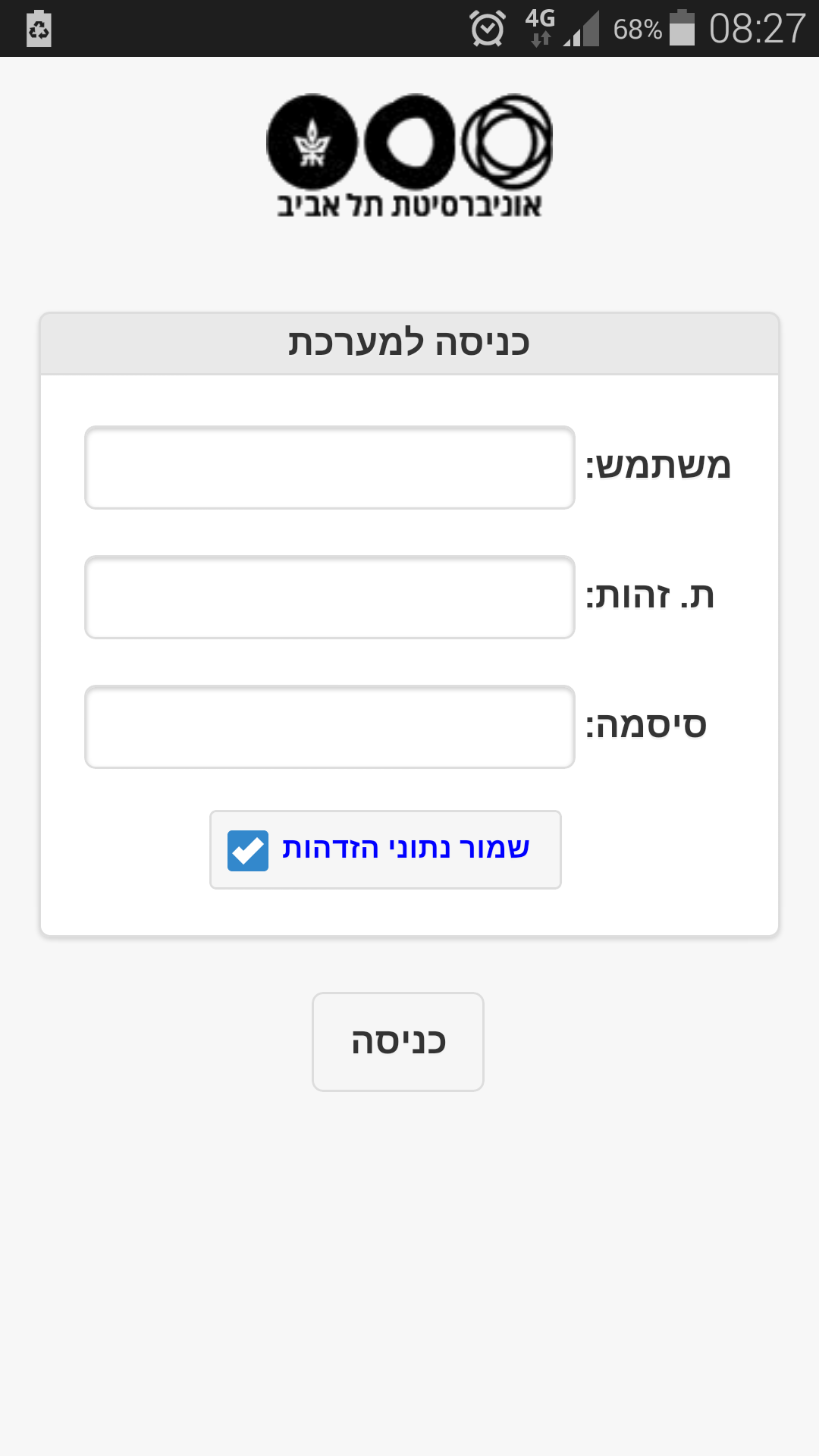Tap the battery recycle notification icon
This screenshot has width=819, height=1456.
click(x=39, y=29)
